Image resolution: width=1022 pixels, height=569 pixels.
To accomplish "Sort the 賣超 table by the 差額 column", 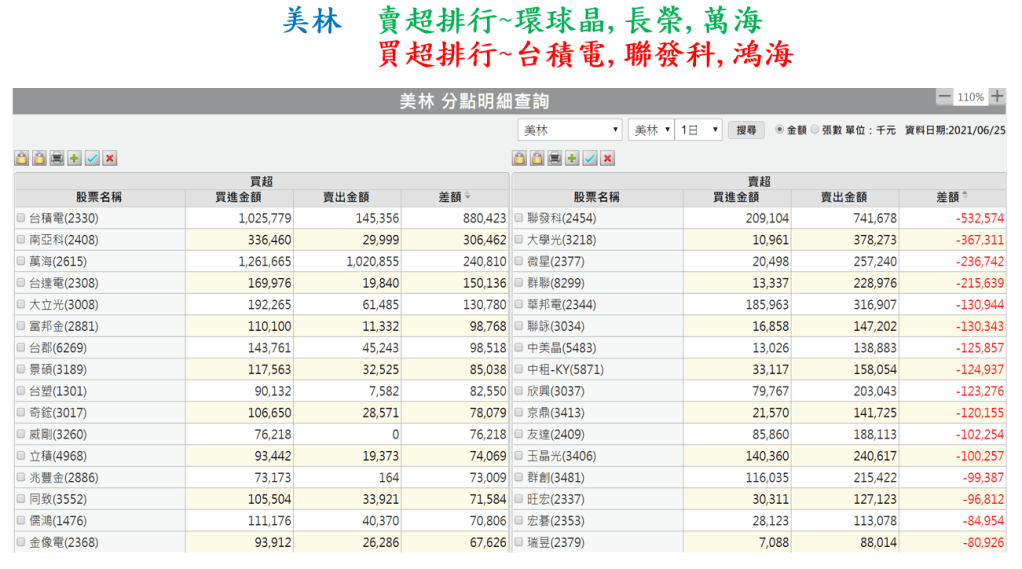I will coord(953,197).
